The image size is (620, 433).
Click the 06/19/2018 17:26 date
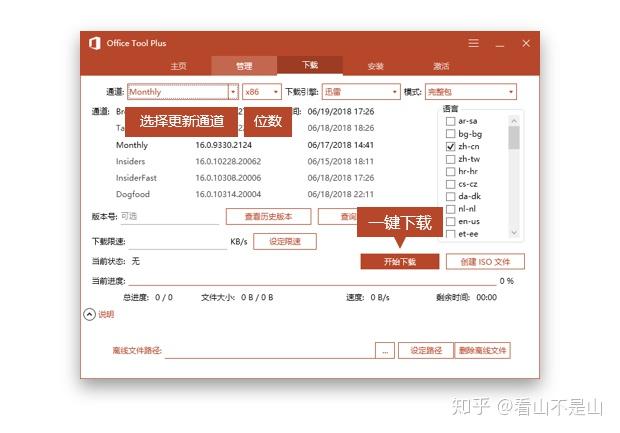(340, 112)
